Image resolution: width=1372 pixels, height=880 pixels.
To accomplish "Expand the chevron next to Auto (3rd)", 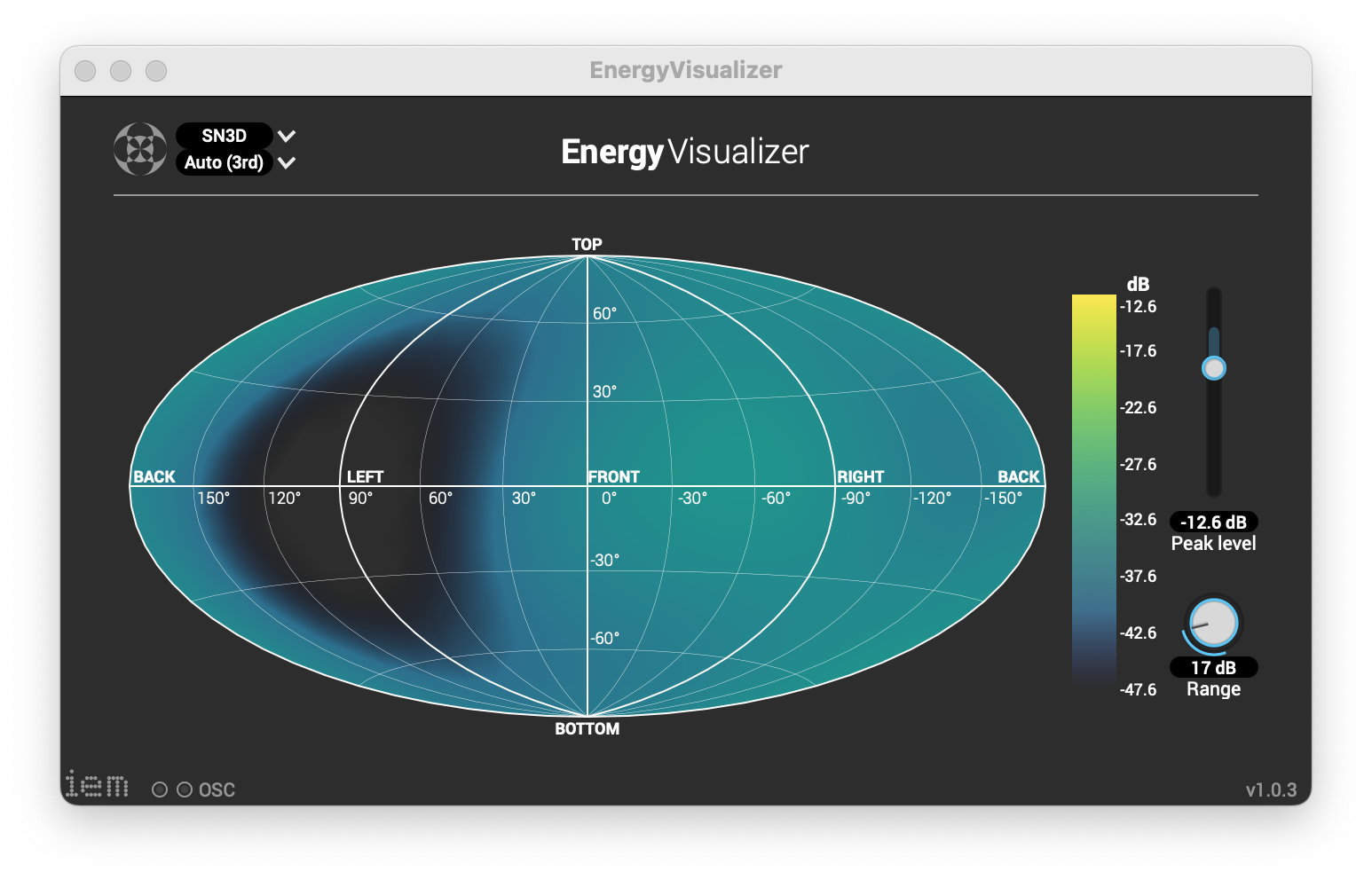I will 286,162.
